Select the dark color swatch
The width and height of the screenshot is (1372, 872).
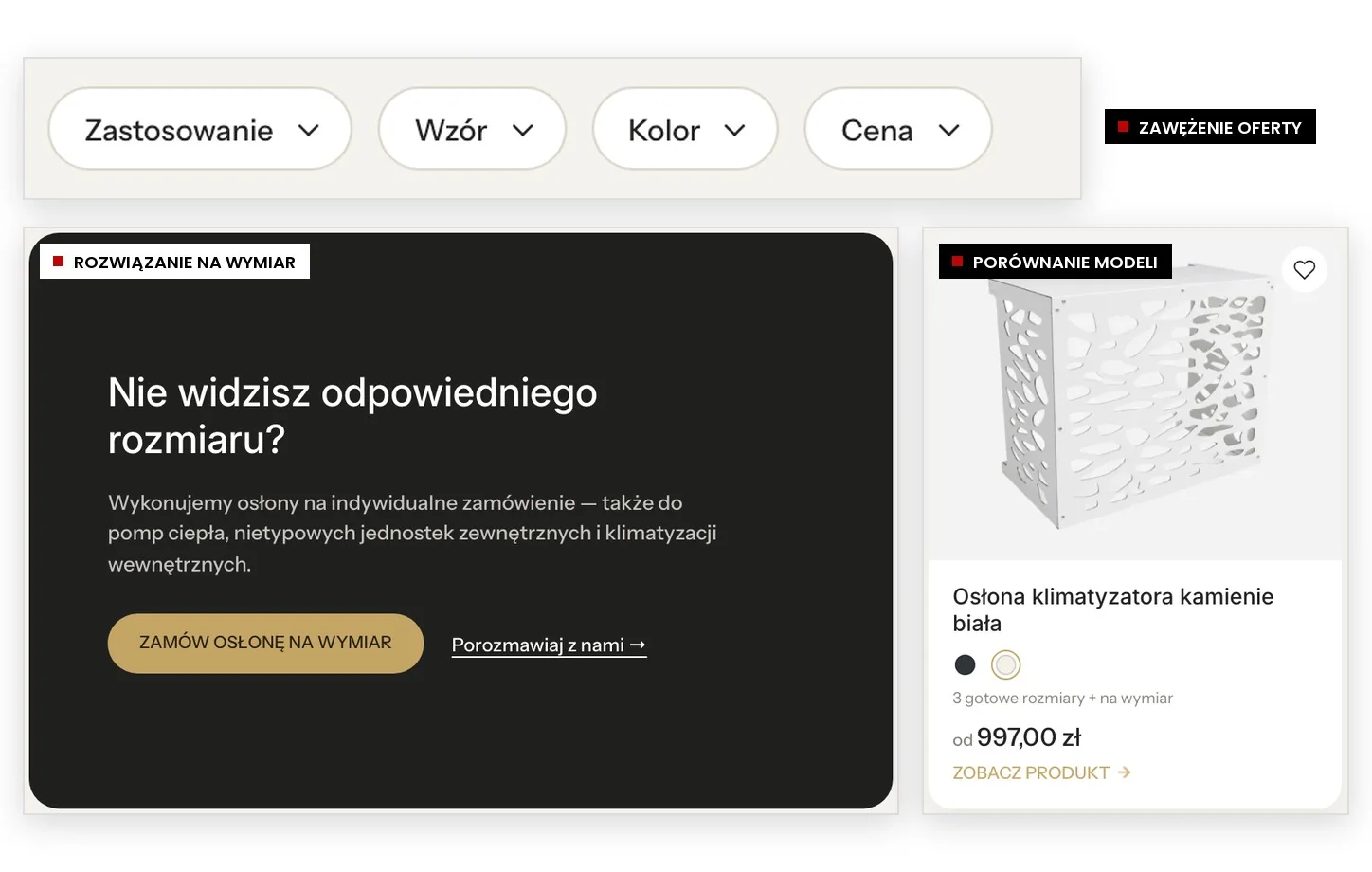point(965,664)
